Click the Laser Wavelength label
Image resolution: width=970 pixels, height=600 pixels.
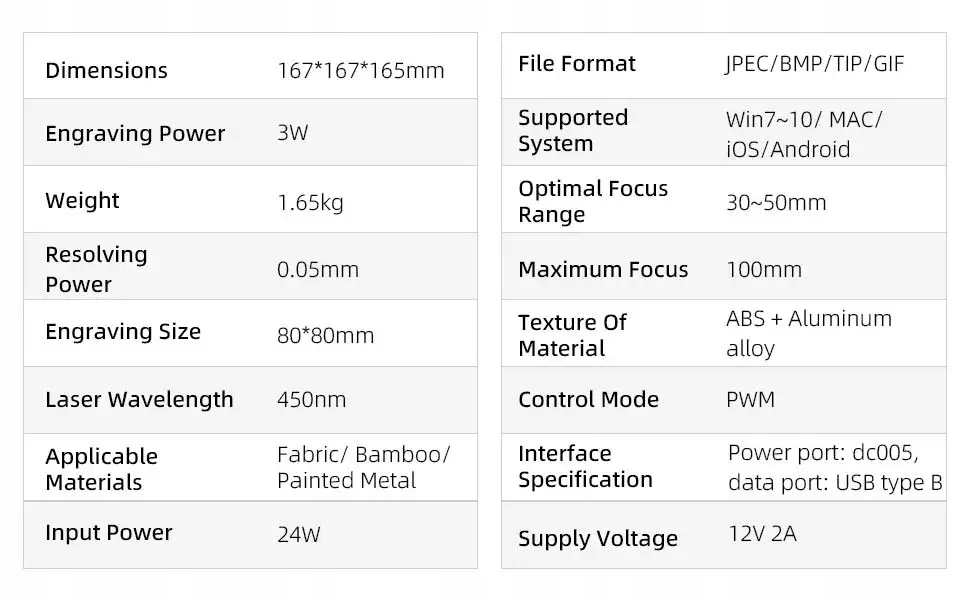pyautogui.click(x=139, y=400)
